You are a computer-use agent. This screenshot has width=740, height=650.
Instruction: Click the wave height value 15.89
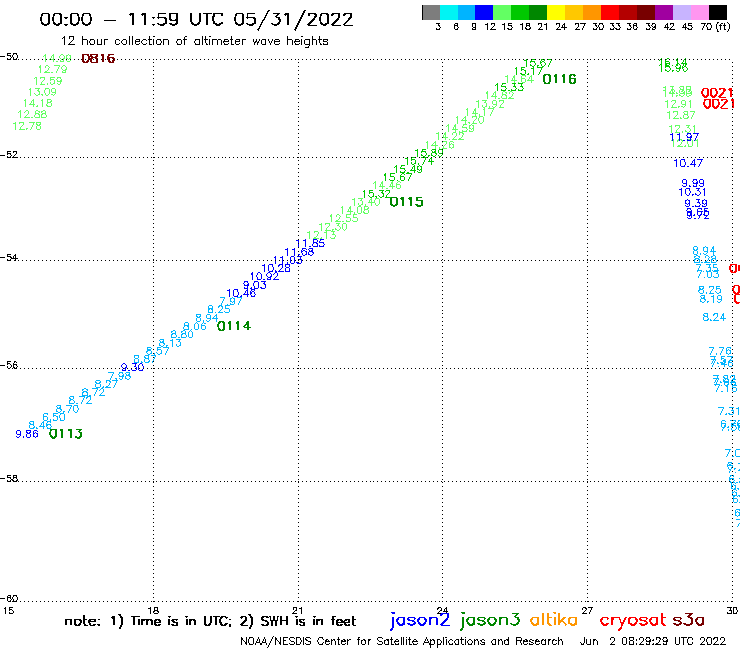[429, 153]
